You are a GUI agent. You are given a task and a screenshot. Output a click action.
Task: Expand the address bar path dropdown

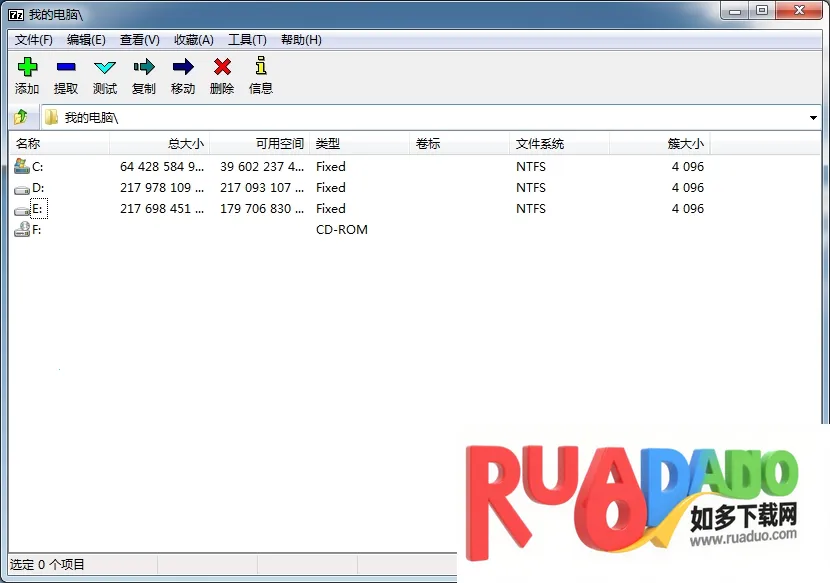tap(812, 118)
